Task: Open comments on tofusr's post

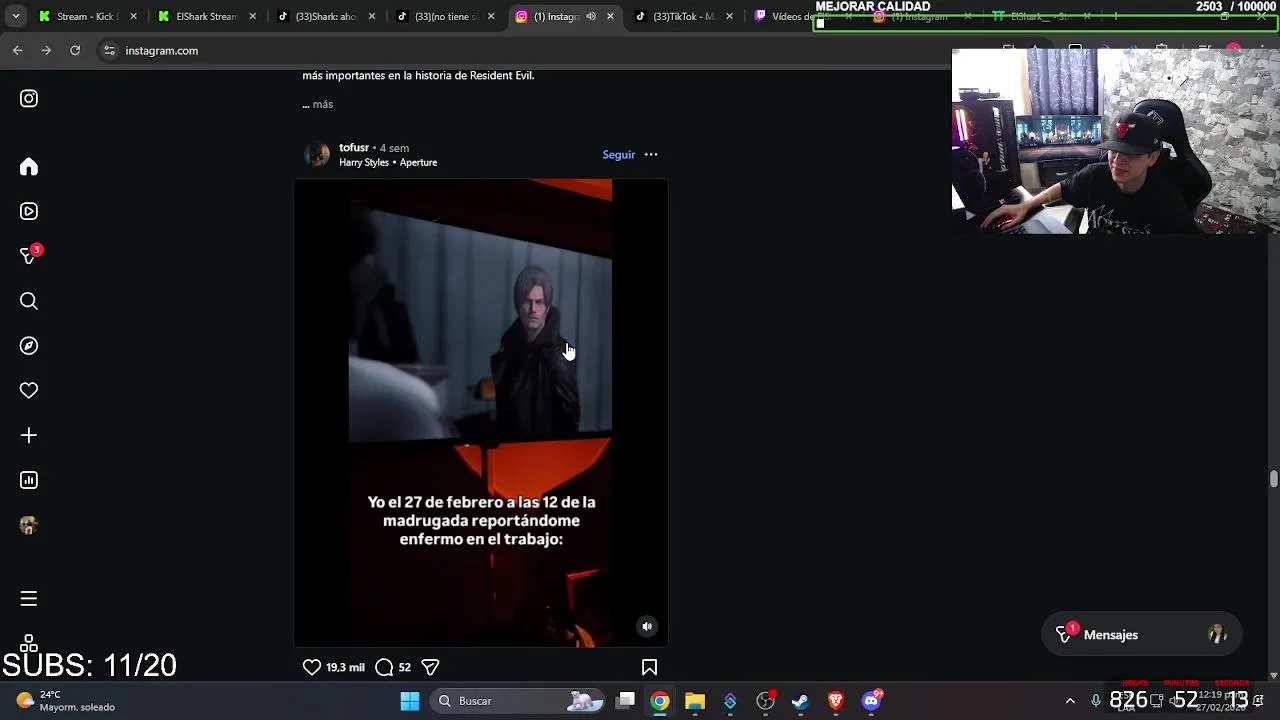Action: 384,667
